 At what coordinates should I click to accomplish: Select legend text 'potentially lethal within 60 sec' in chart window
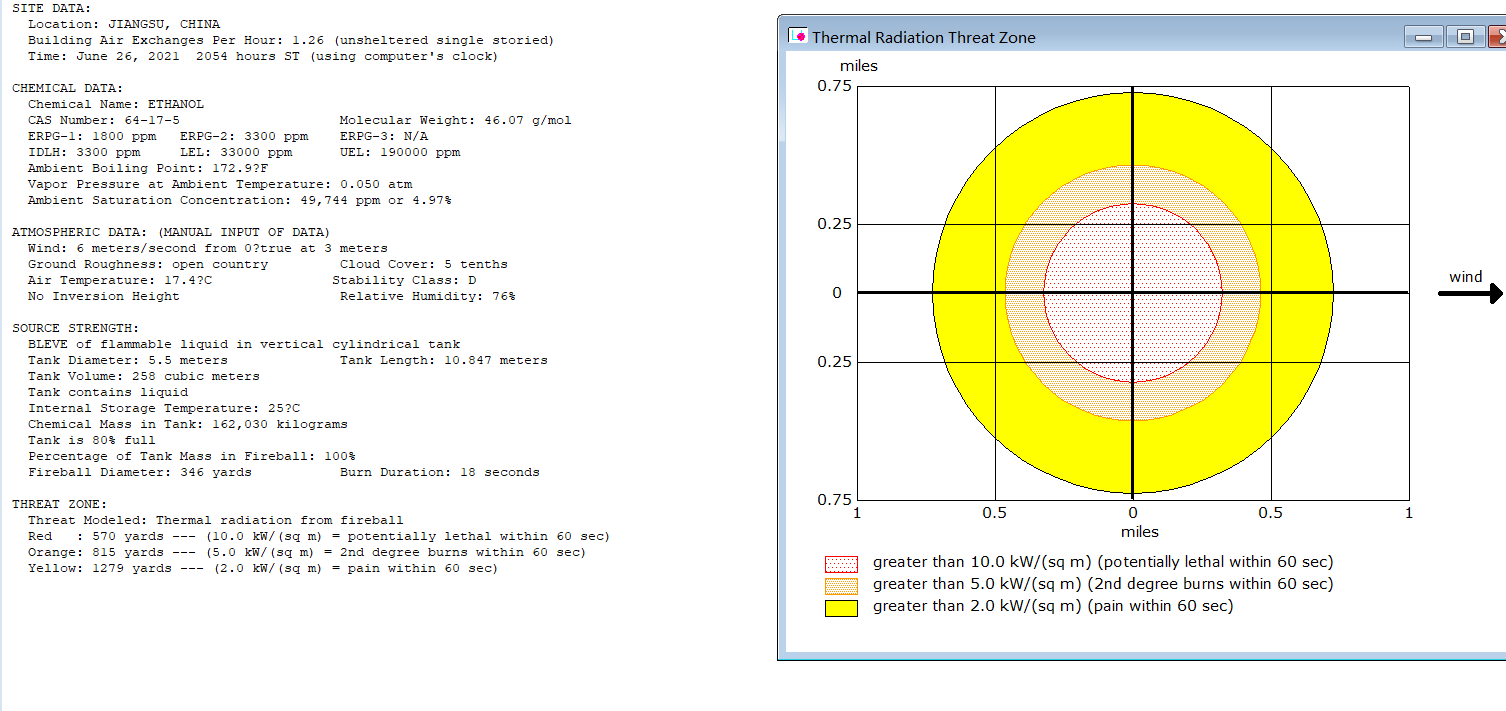click(x=1213, y=562)
